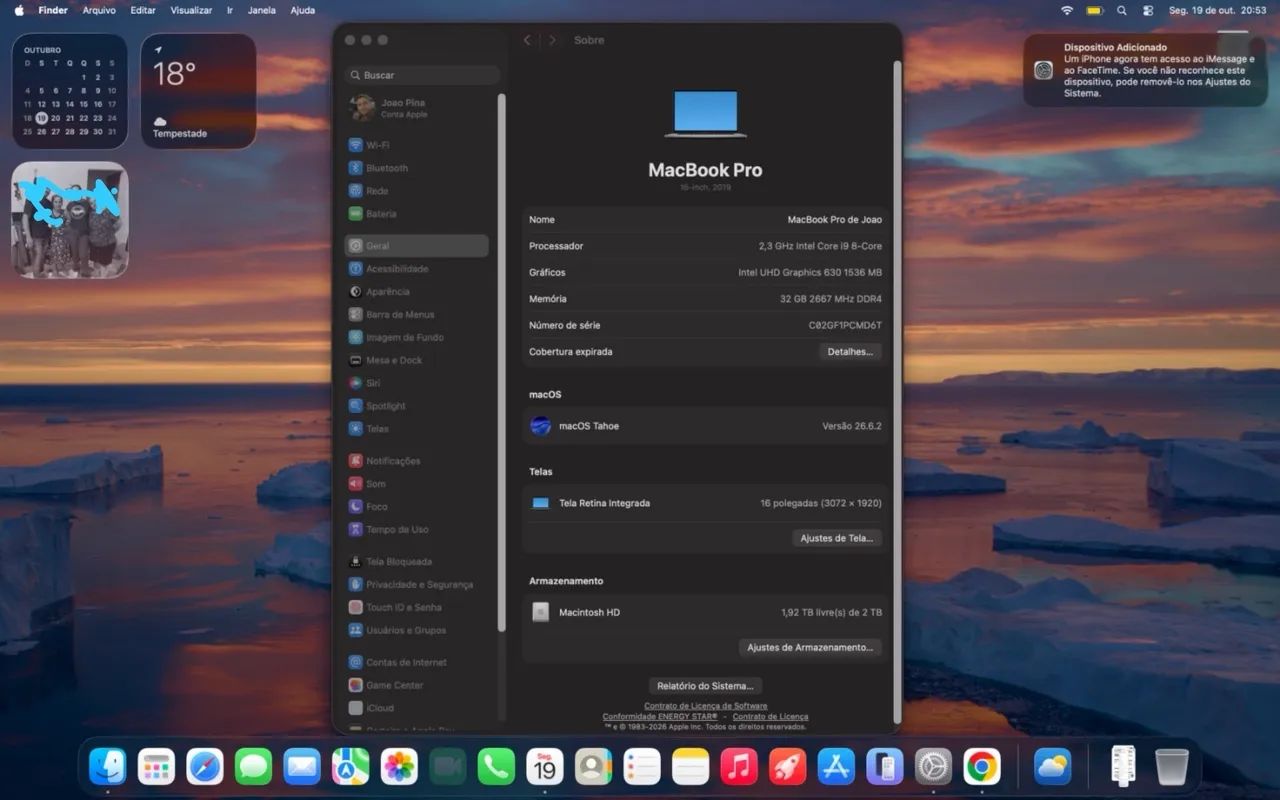Open the Apple menu
Image resolution: width=1280 pixels, height=800 pixels.
click(19, 10)
